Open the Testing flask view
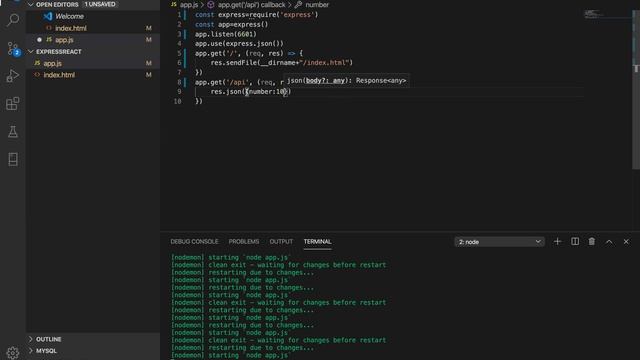640x360 pixels. click(13, 131)
